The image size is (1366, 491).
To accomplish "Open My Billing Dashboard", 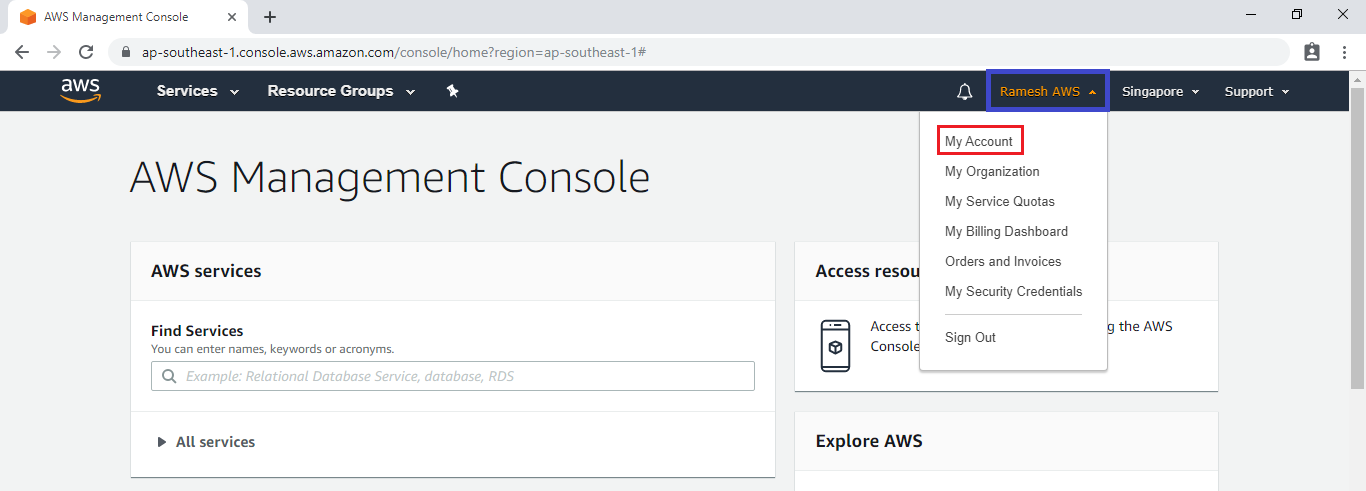I will coord(1006,231).
